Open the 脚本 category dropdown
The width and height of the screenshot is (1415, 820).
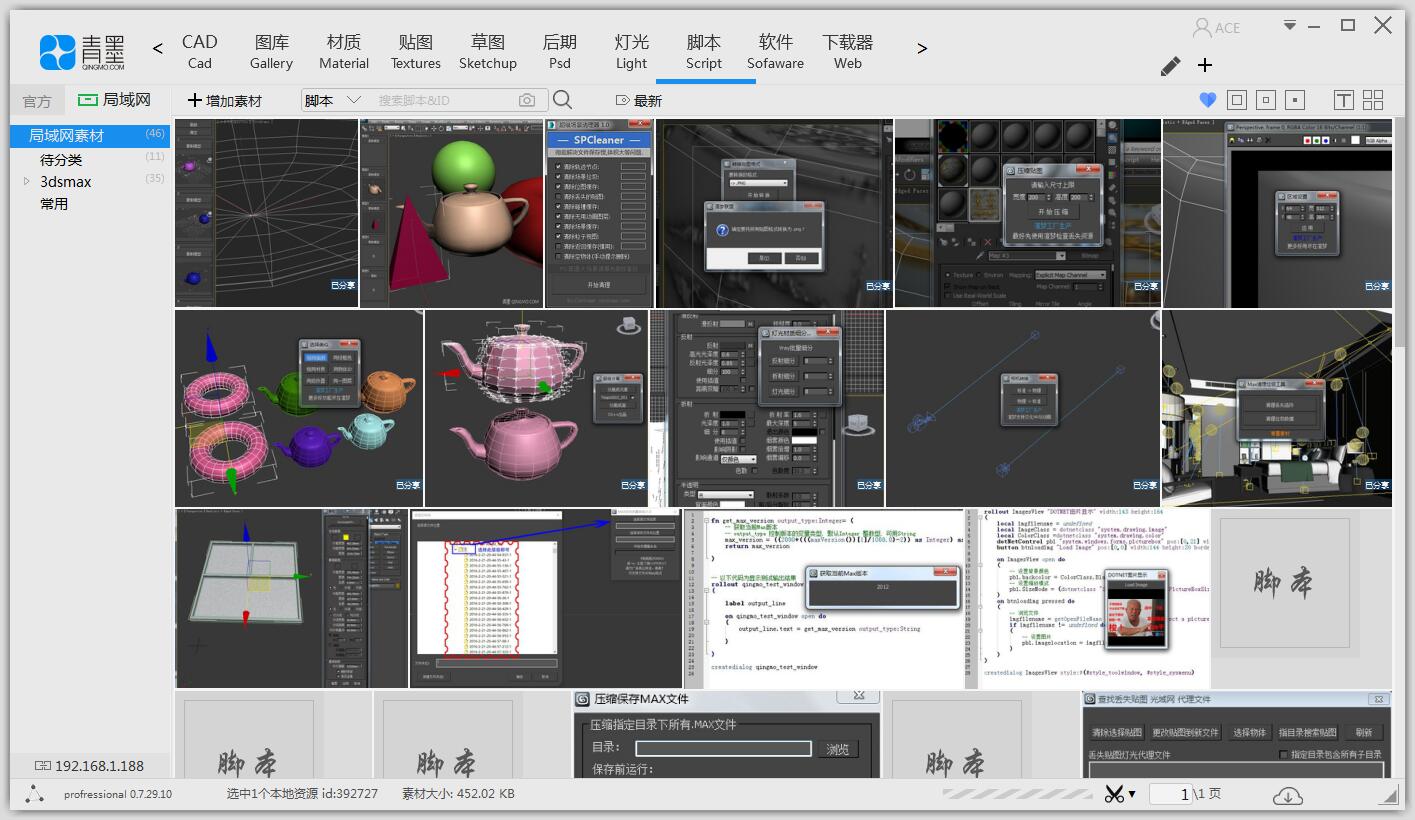tap(333, 100)
